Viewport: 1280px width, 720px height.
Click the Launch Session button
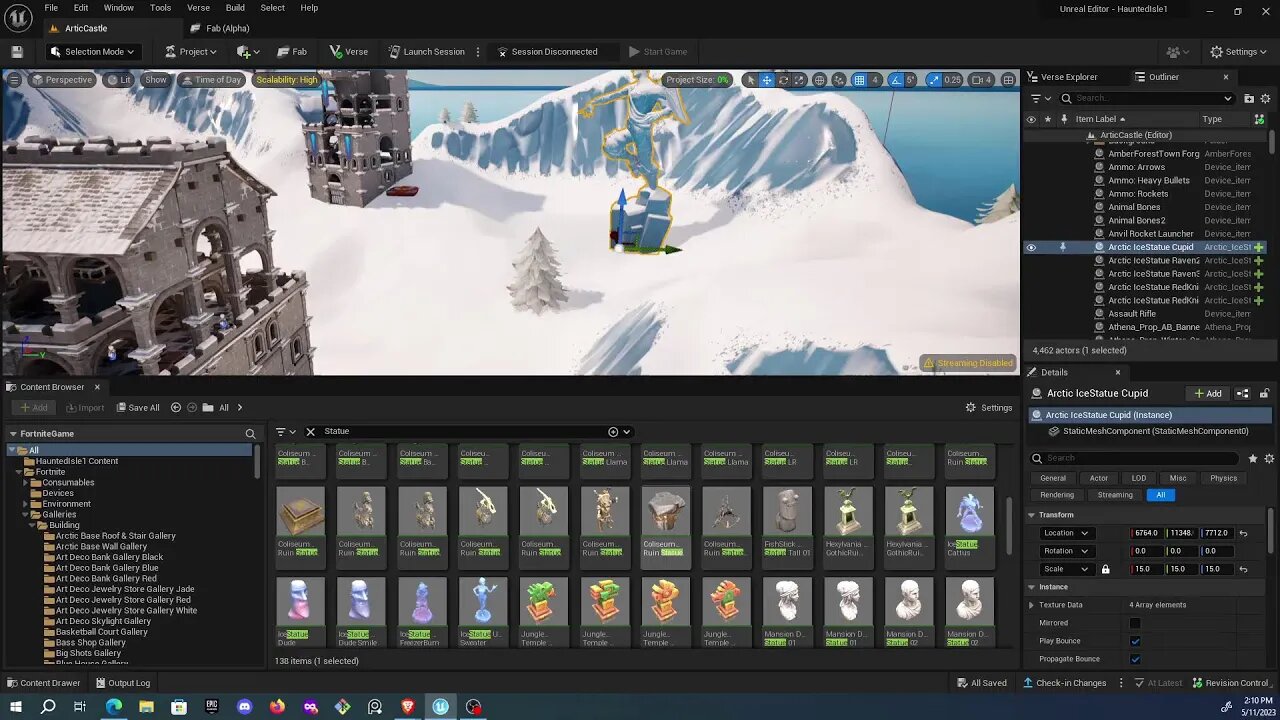426,52
